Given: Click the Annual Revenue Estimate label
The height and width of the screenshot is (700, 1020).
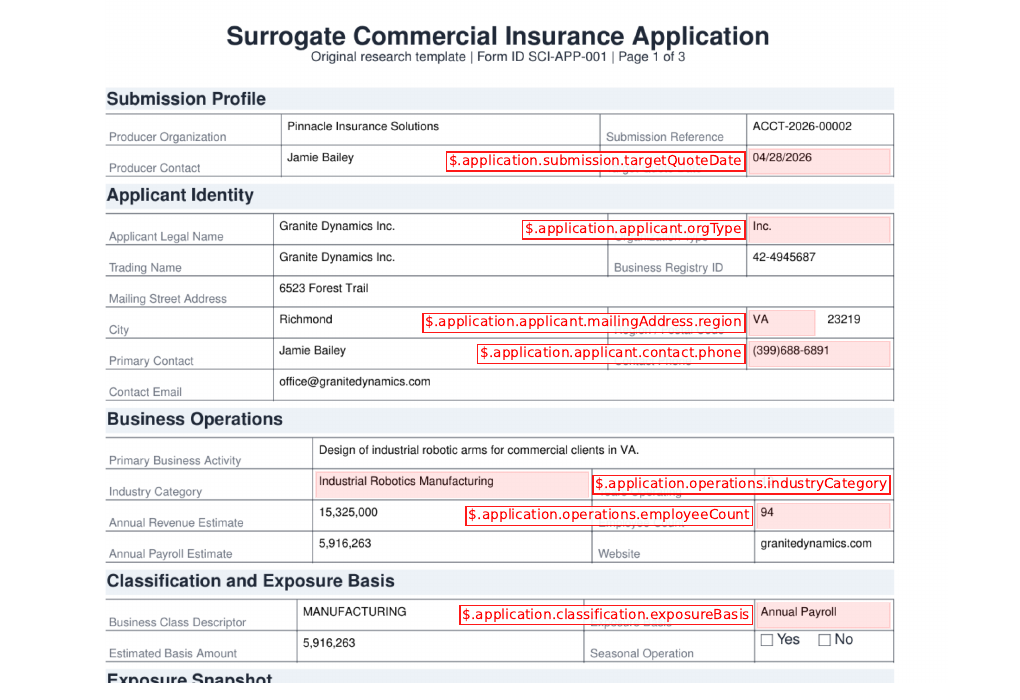Looking at the screenshot, I should (x=176, y=523).
